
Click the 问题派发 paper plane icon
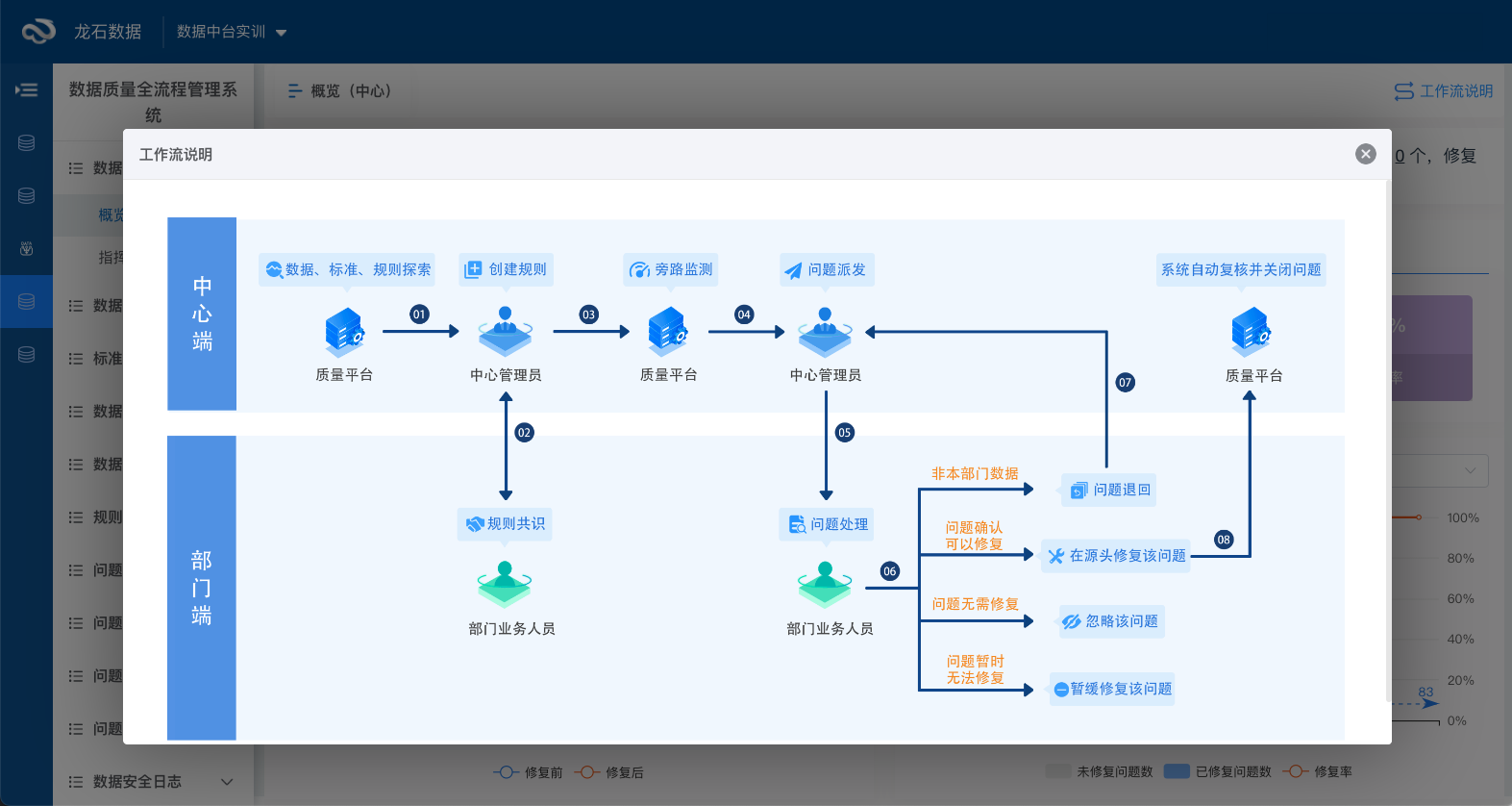[793, 270]
